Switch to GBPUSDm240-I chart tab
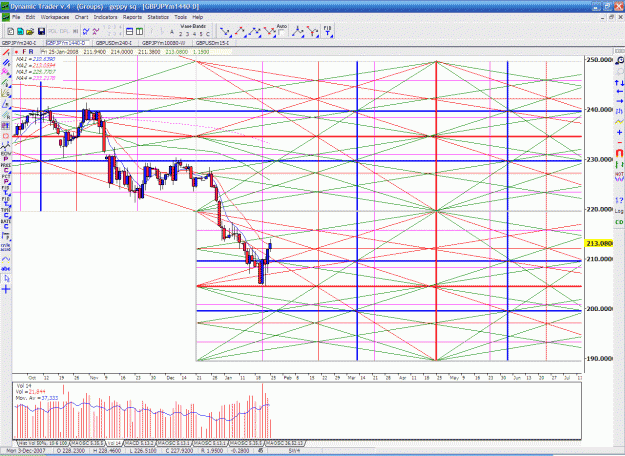This screenshot has height=456, width=625. [x=114, y=43]
